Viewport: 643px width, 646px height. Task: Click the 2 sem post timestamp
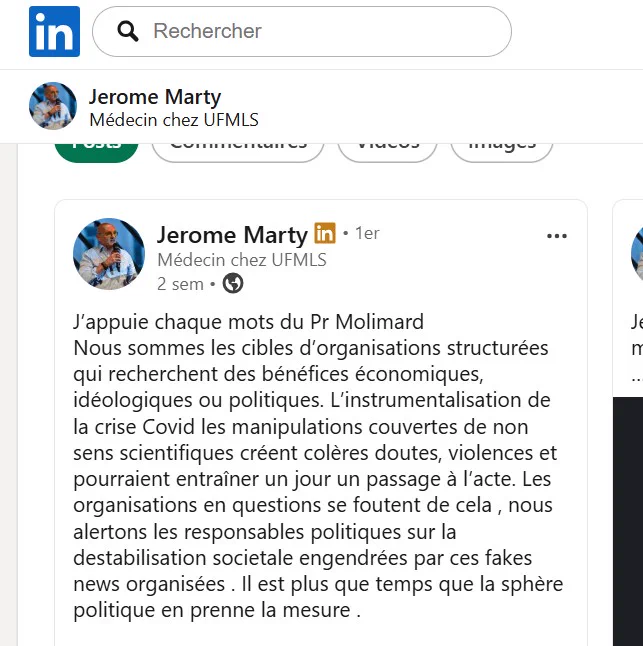point(180,284)
